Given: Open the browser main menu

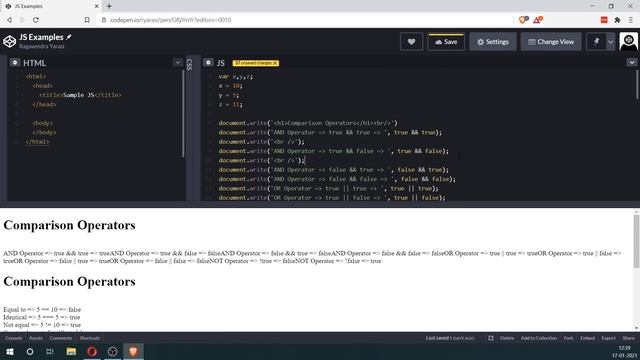Looking at the screenshot, I should pos(631,20).
